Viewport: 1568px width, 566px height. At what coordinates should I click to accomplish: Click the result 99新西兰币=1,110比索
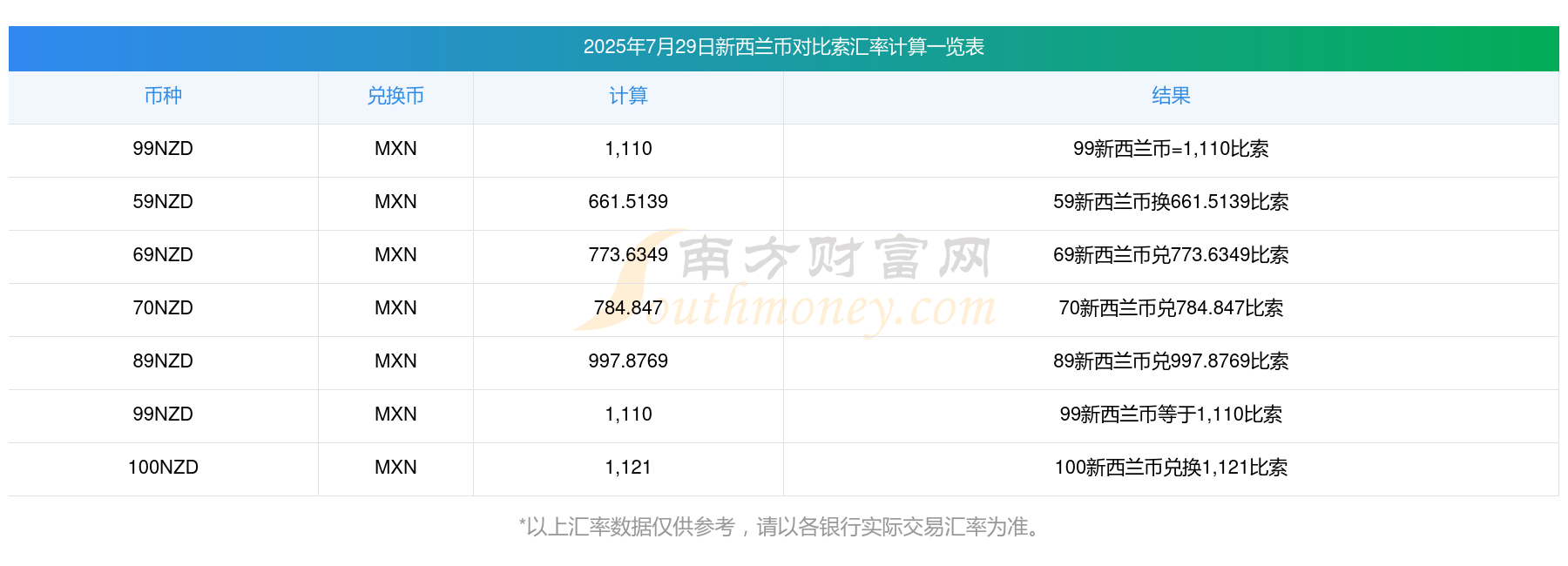[1171, 149]
